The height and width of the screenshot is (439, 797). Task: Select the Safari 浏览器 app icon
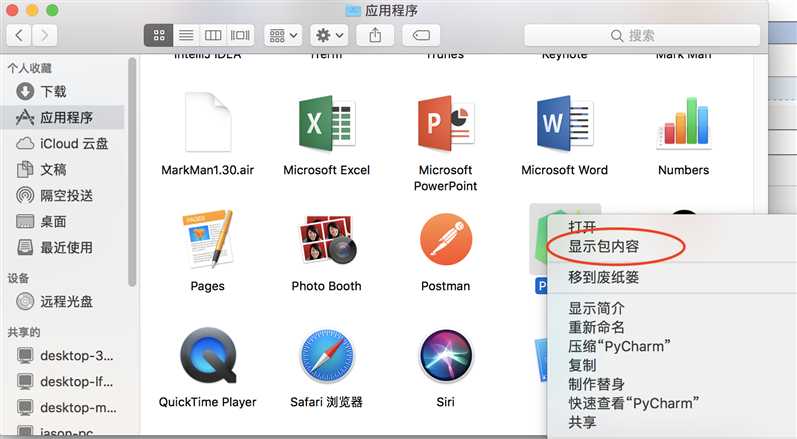pyautogui.click(x=326, y=355)
